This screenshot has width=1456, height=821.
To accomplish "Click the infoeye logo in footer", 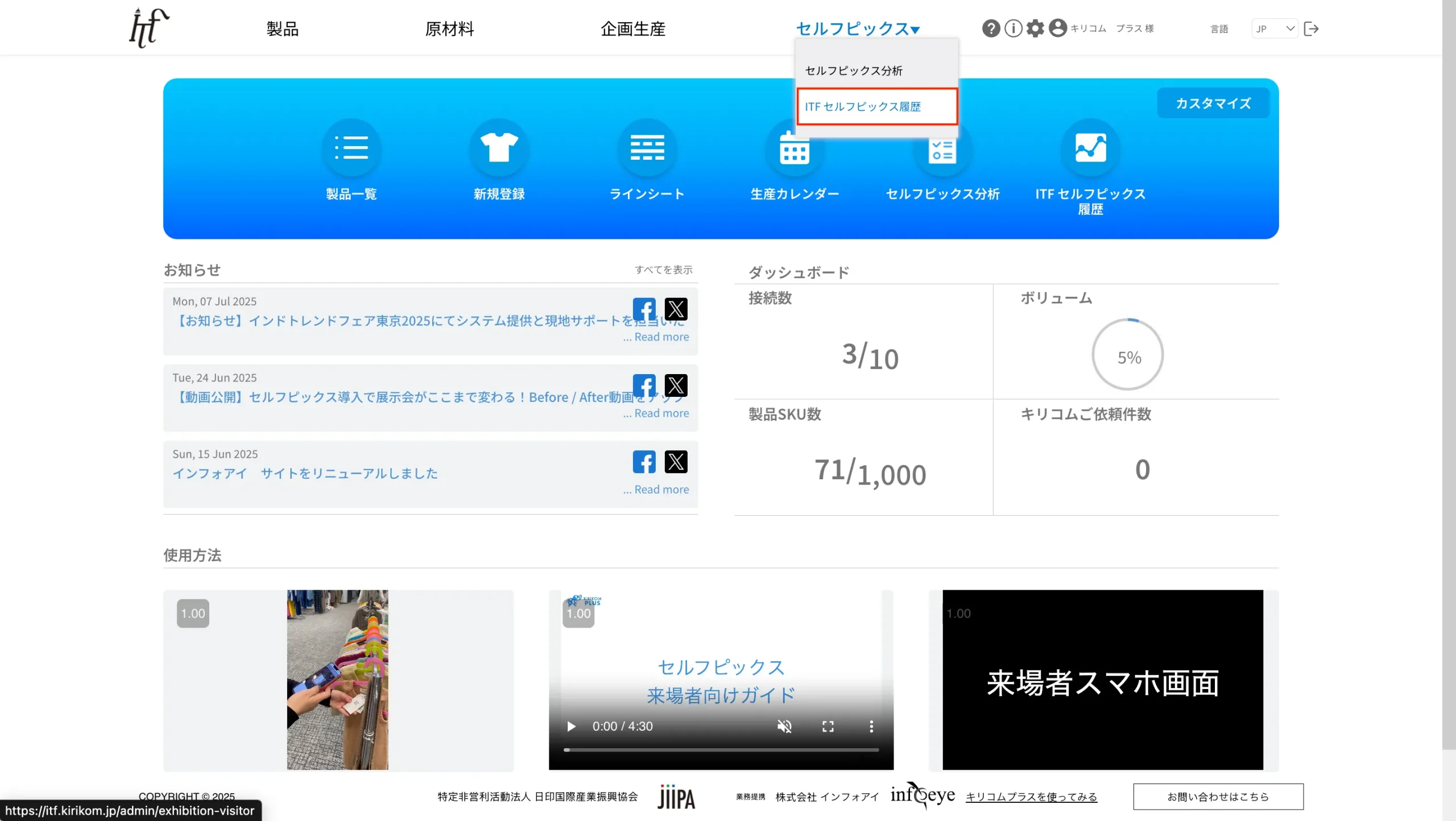I will pyautogui.click(x=923, y=795).
